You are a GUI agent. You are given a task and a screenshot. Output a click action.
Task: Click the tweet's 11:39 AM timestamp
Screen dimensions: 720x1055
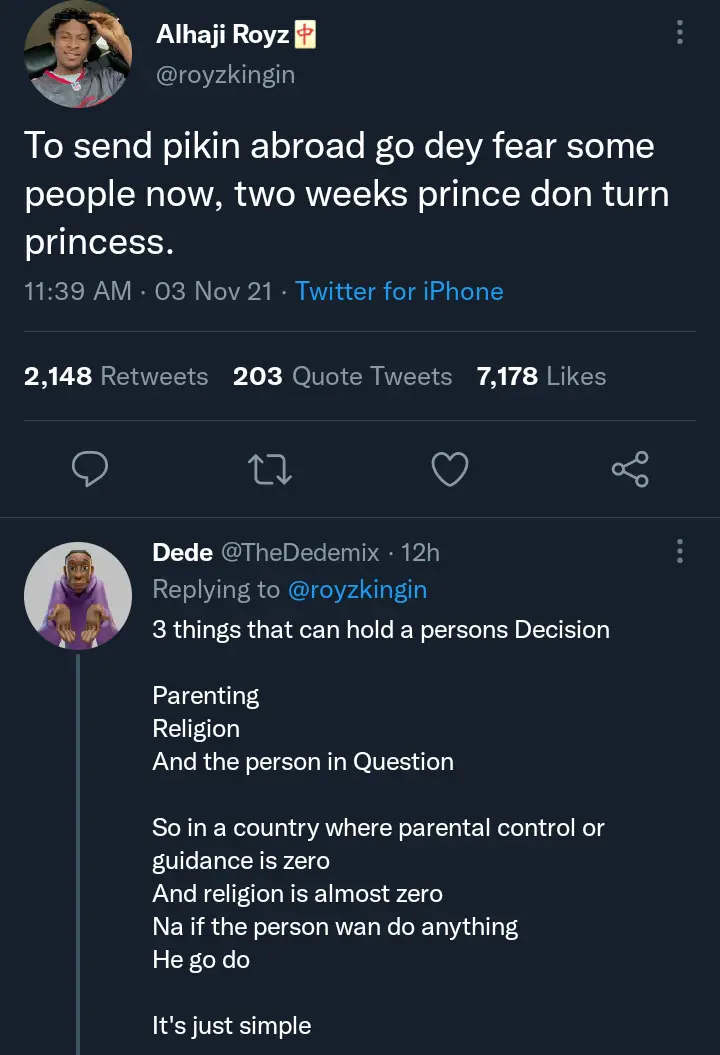76,291
